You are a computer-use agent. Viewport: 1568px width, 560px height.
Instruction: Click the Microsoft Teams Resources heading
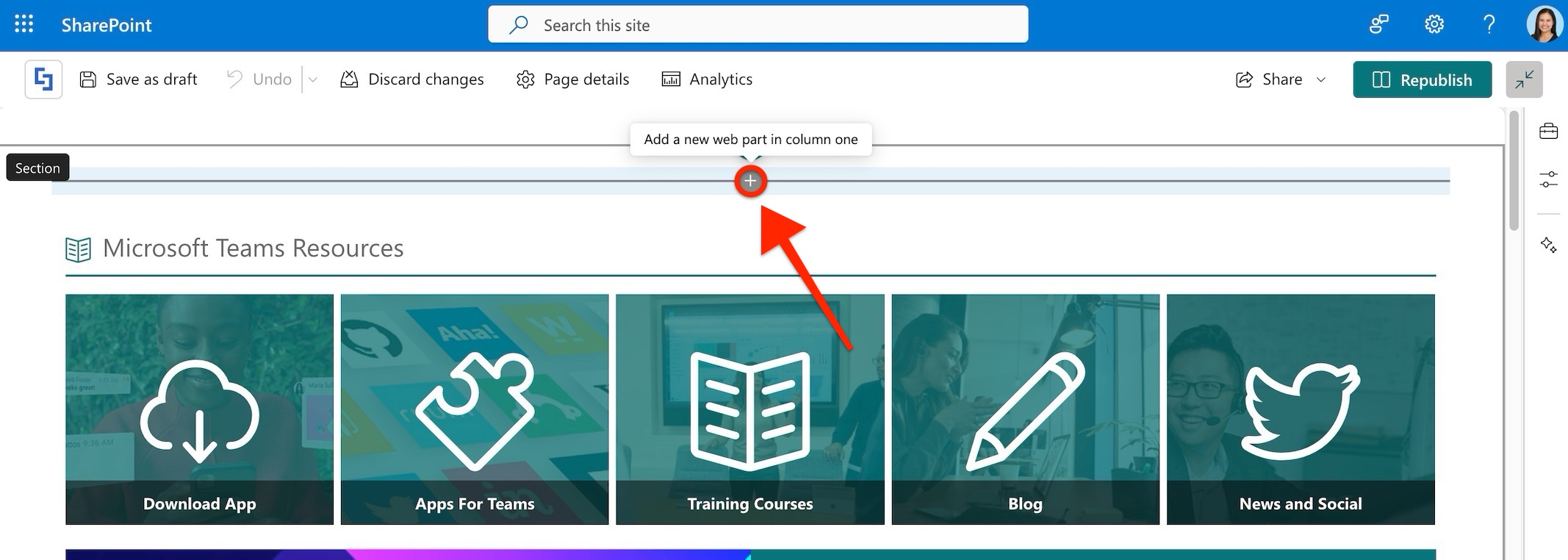(253, 248)
